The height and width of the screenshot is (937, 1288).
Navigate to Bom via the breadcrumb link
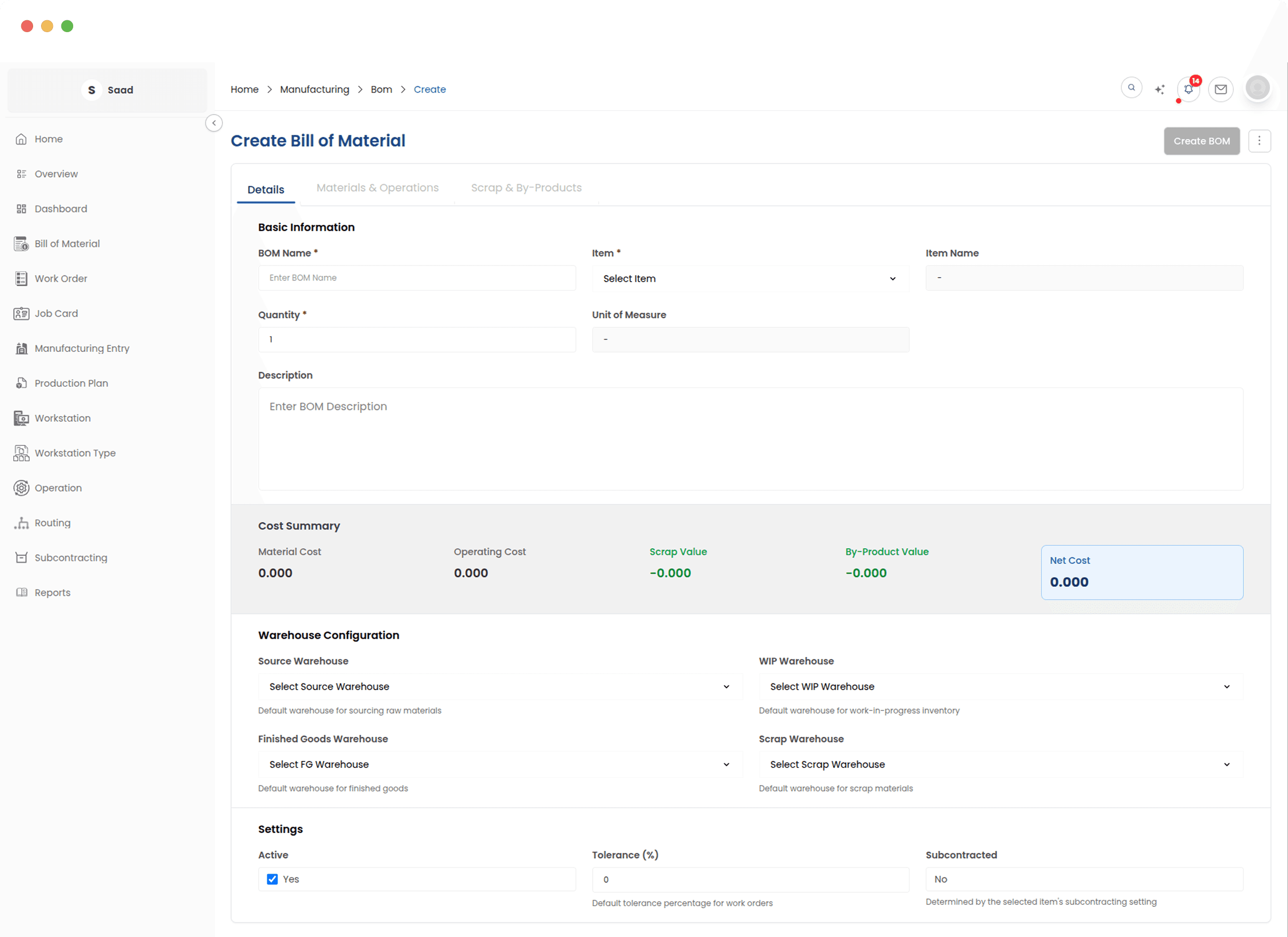tap(381, 89)
